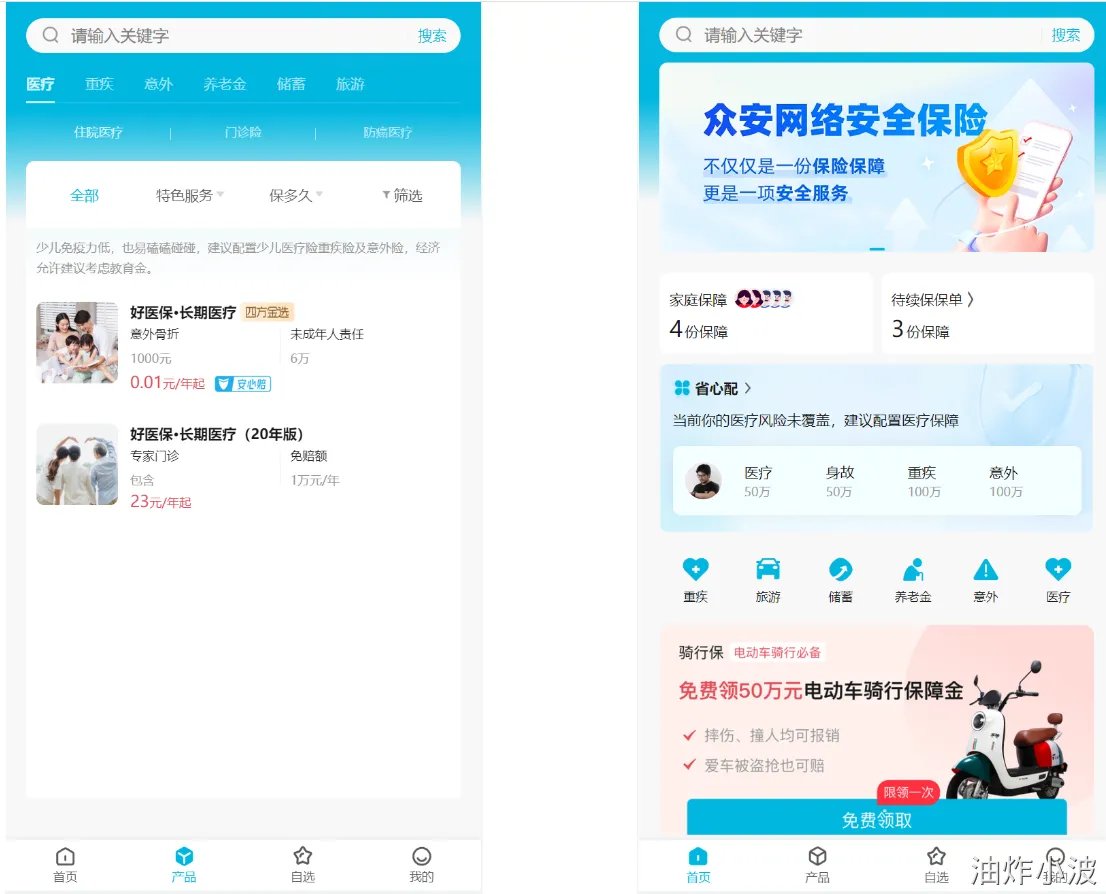The height and width of the screenshot is (894, 1106).
Task: Open 储蓄 icon in category row
Action: click(840, 569)
